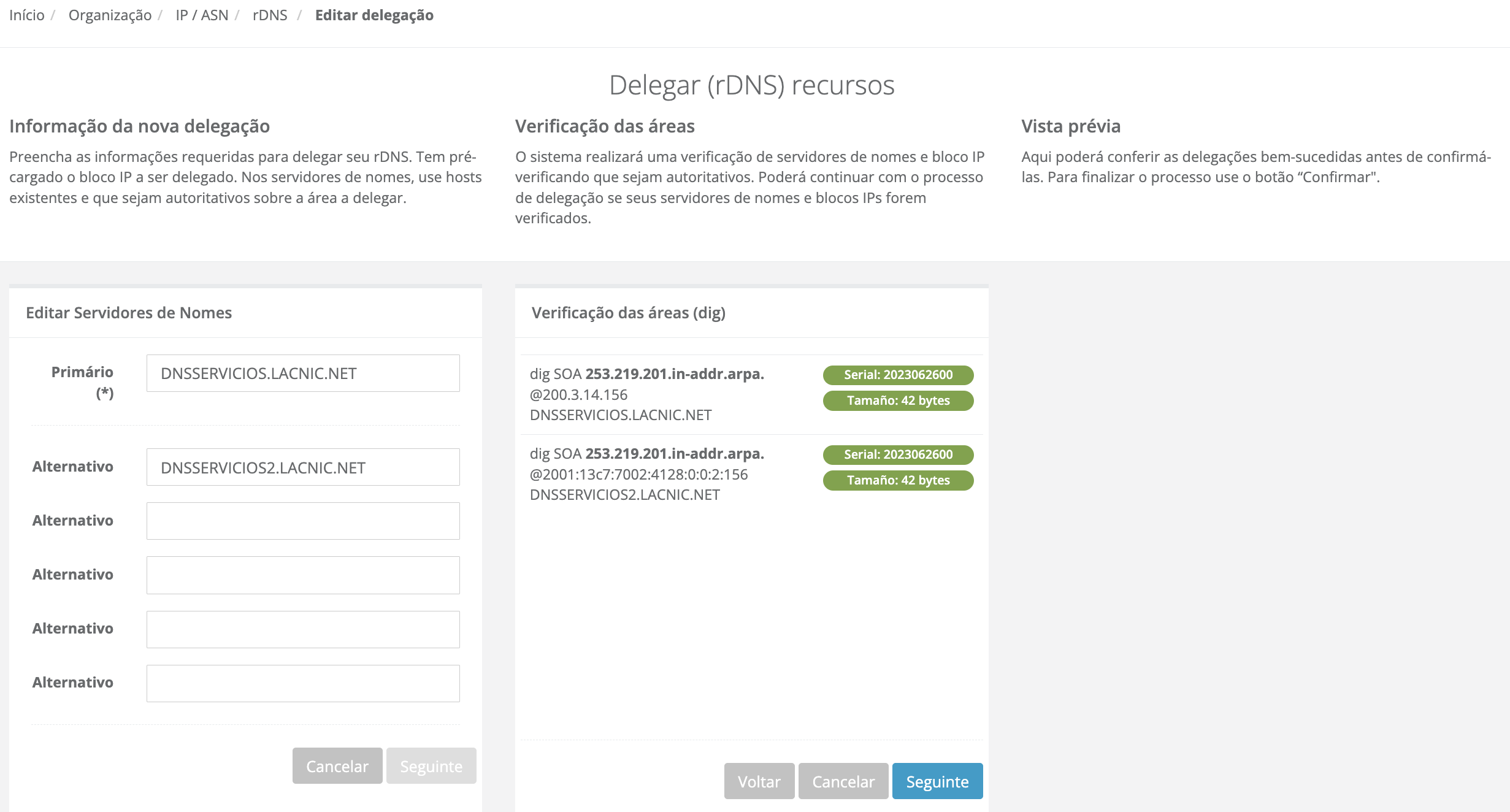
Task: Go to IP / ASN breadcrumb
Action: 202,15
